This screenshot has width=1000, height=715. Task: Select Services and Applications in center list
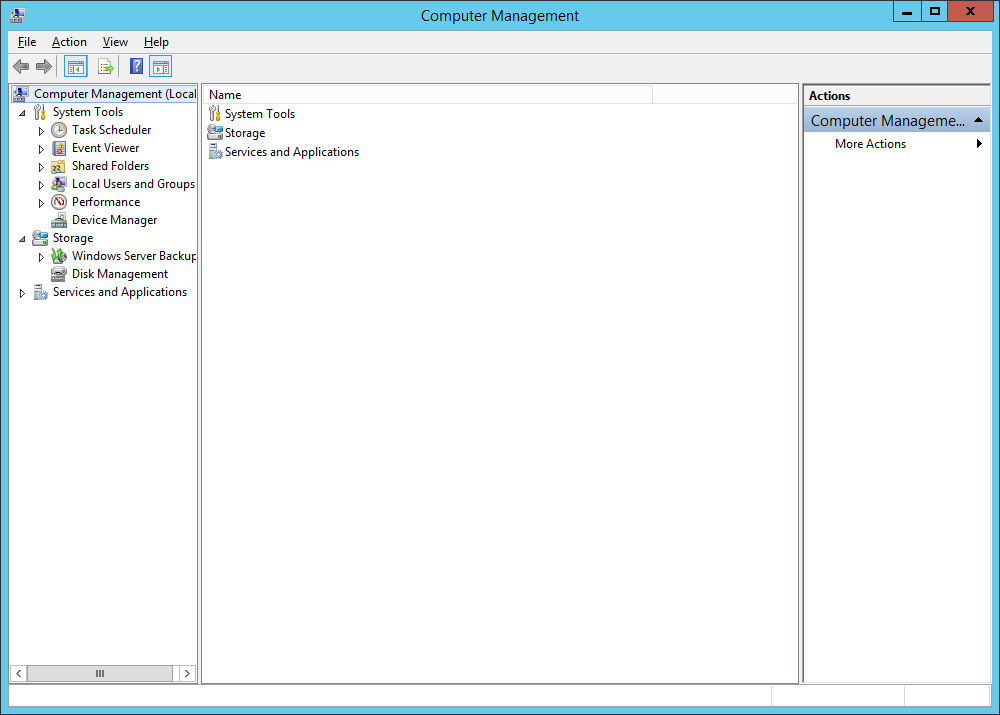291,152
